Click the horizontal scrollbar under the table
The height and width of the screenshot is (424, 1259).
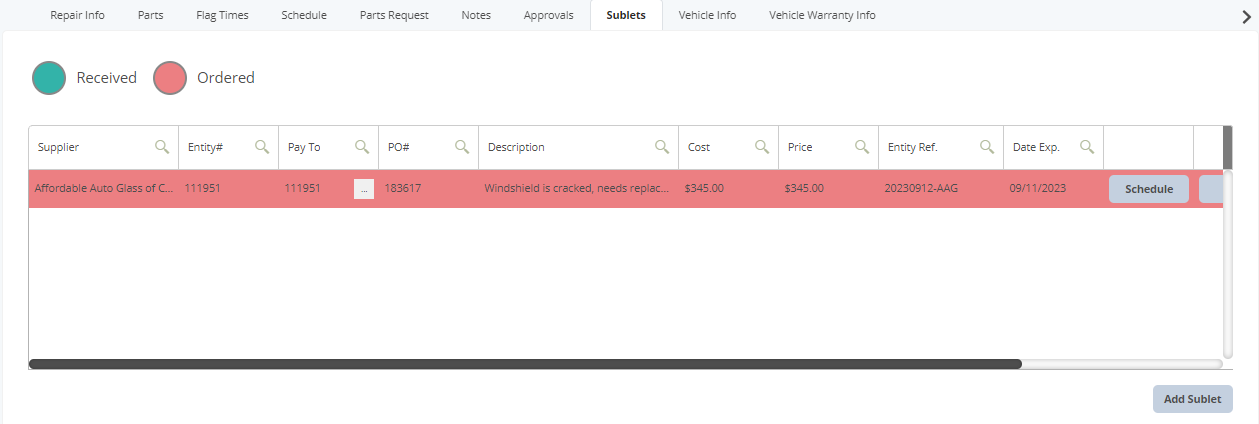tap(525, 364)
